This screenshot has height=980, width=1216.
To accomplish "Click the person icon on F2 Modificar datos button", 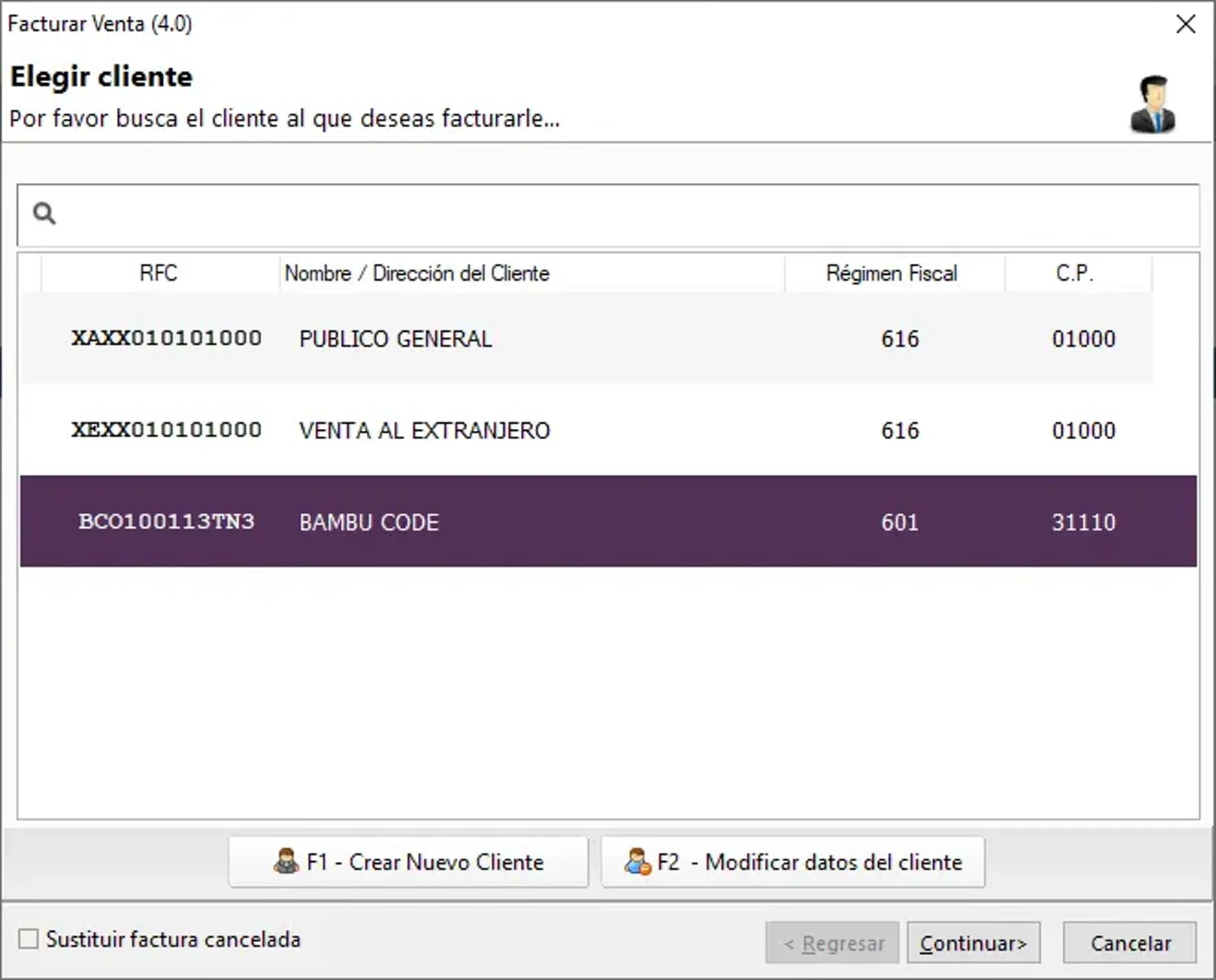I will (x=638, y=863).
